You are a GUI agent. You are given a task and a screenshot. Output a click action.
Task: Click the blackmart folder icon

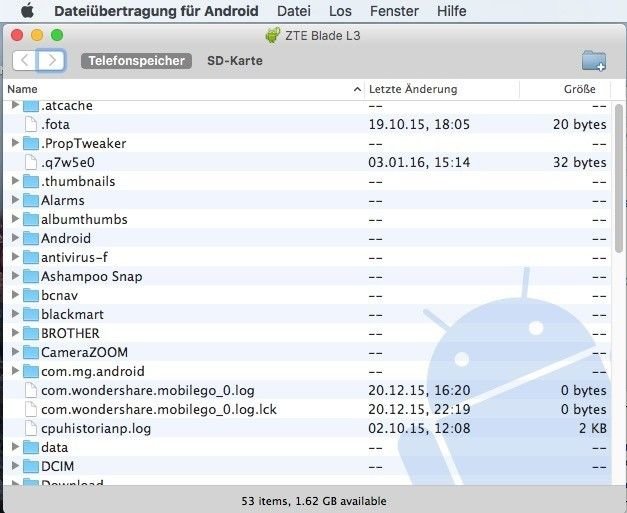pos(31,314)
